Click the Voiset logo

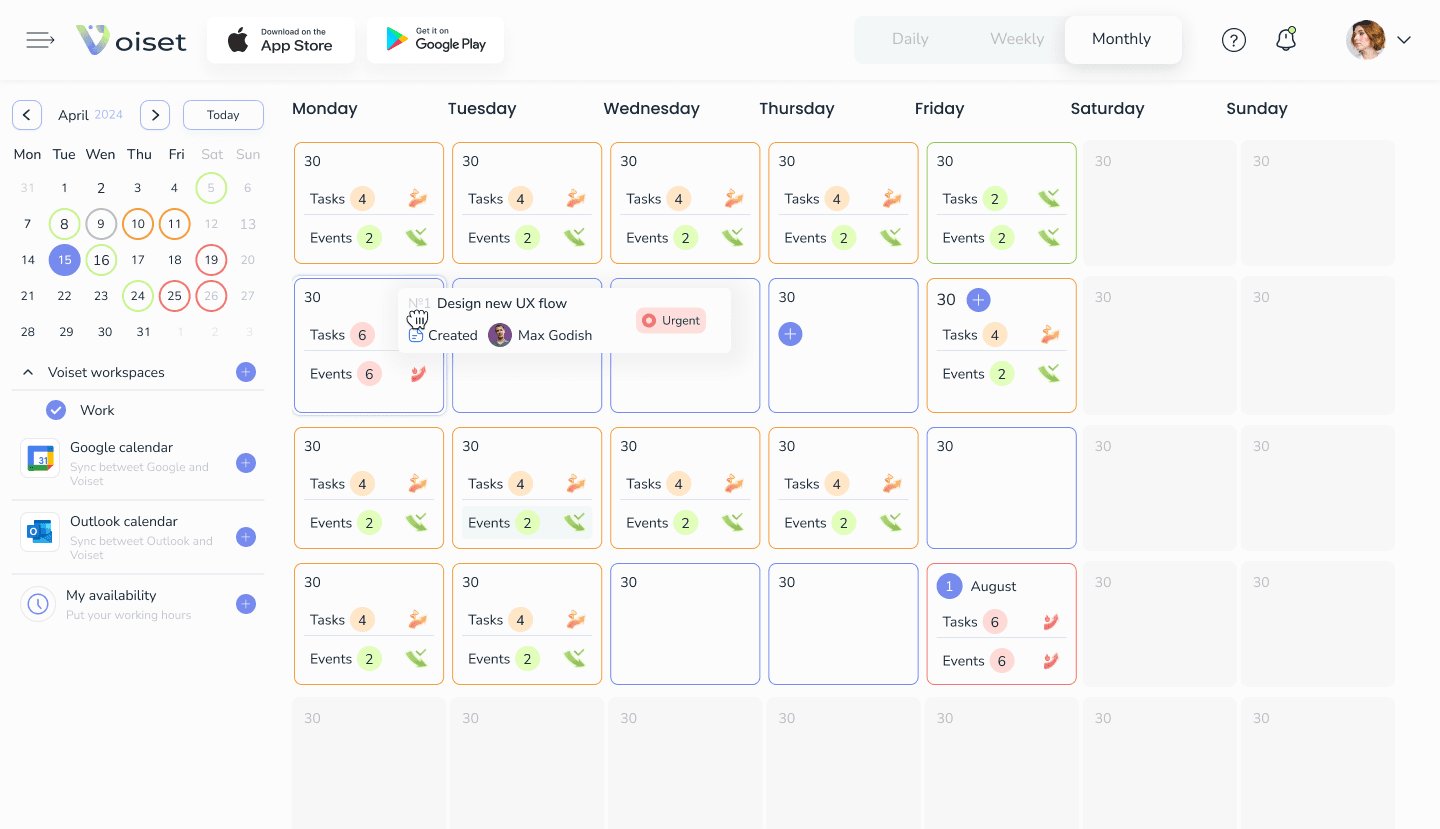click(x=130, y=40)
